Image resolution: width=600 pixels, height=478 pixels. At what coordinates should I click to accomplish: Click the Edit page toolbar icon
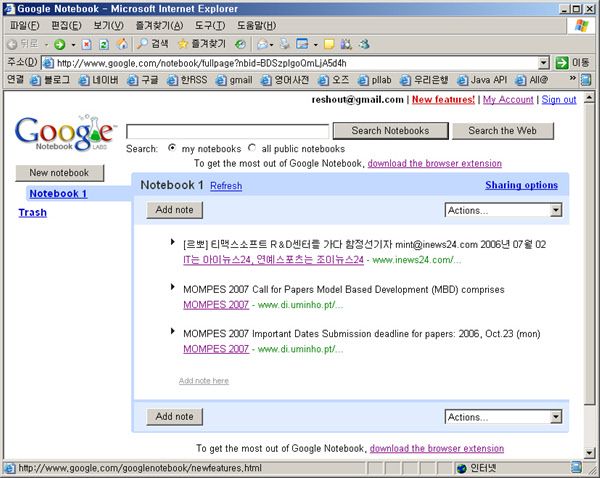(x=302, y=44)
